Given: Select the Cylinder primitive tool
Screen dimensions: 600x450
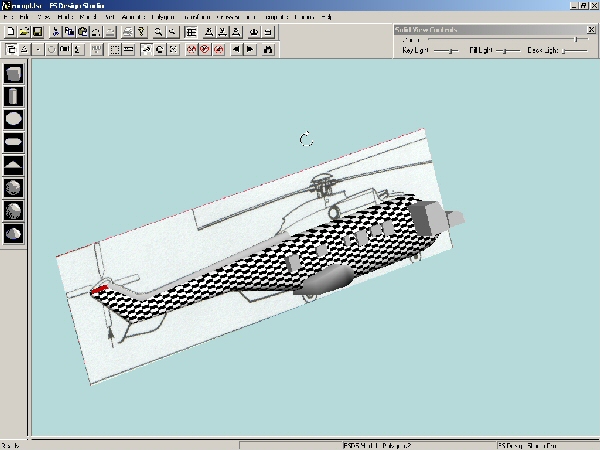Looking at the screenshot, I should [13, 96].
